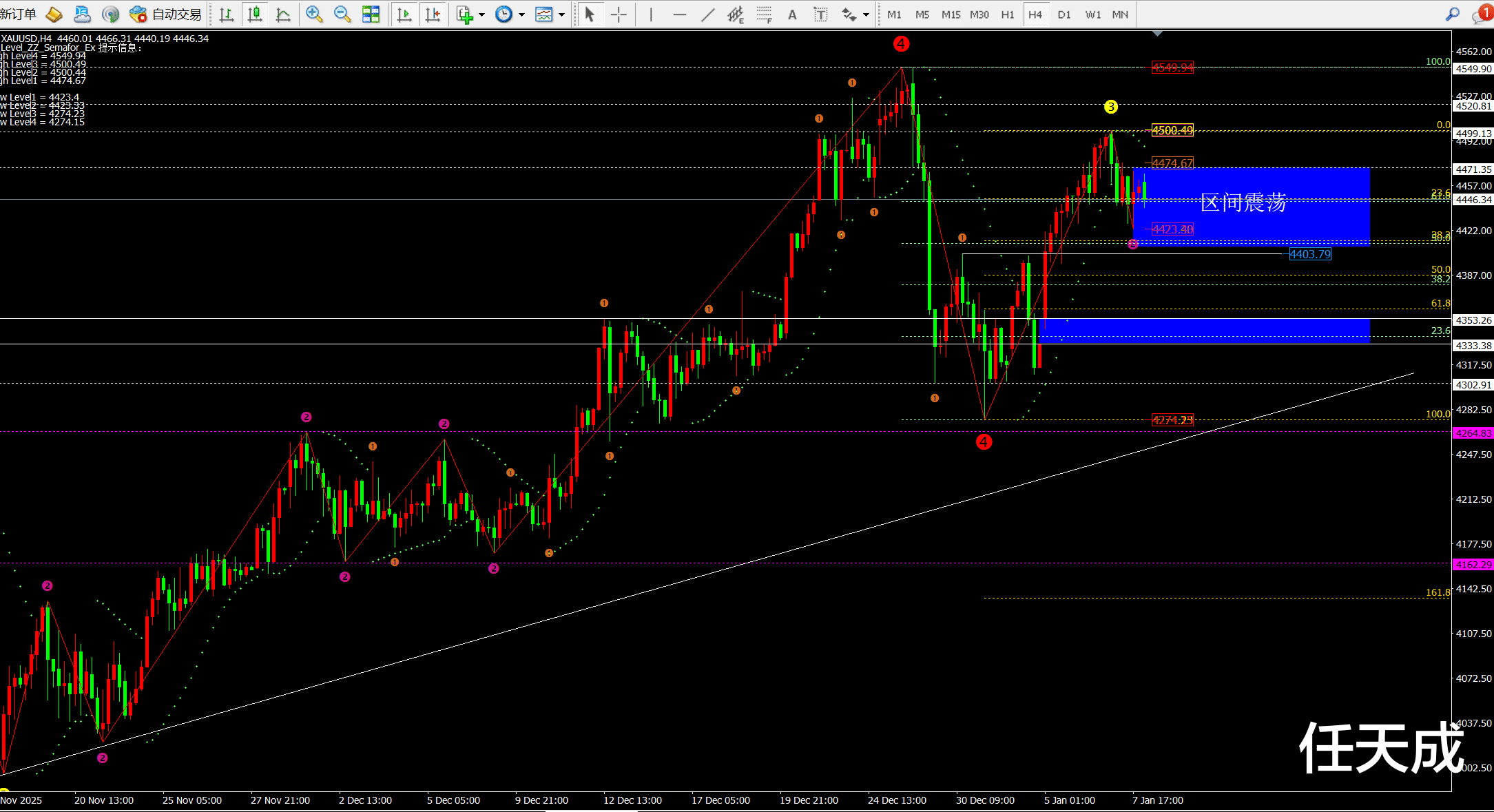Select the vertical line drawing tool
This screenshot has width=1494, height=812.
pos(650,14)
